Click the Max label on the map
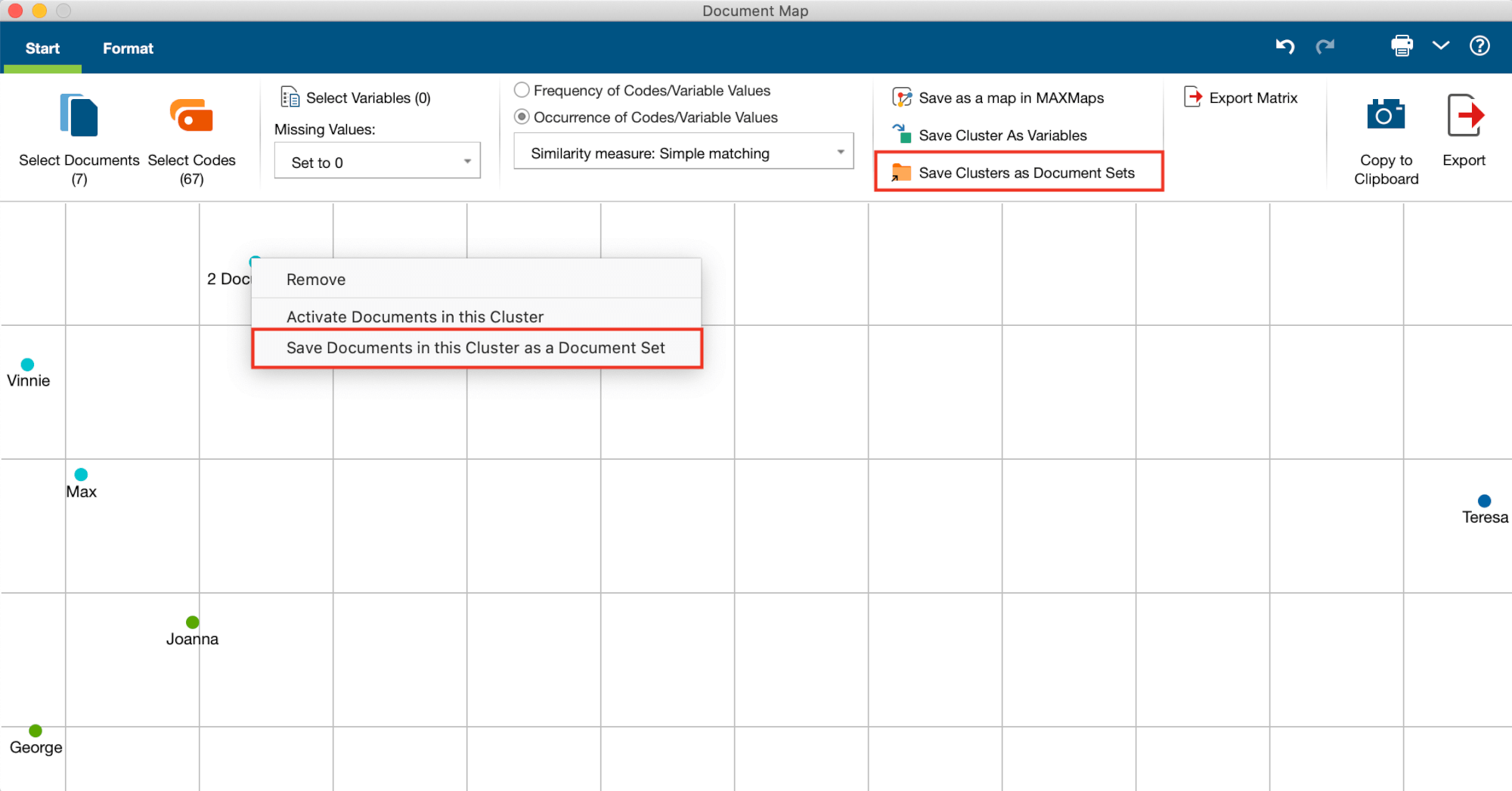 click(81, 492)
